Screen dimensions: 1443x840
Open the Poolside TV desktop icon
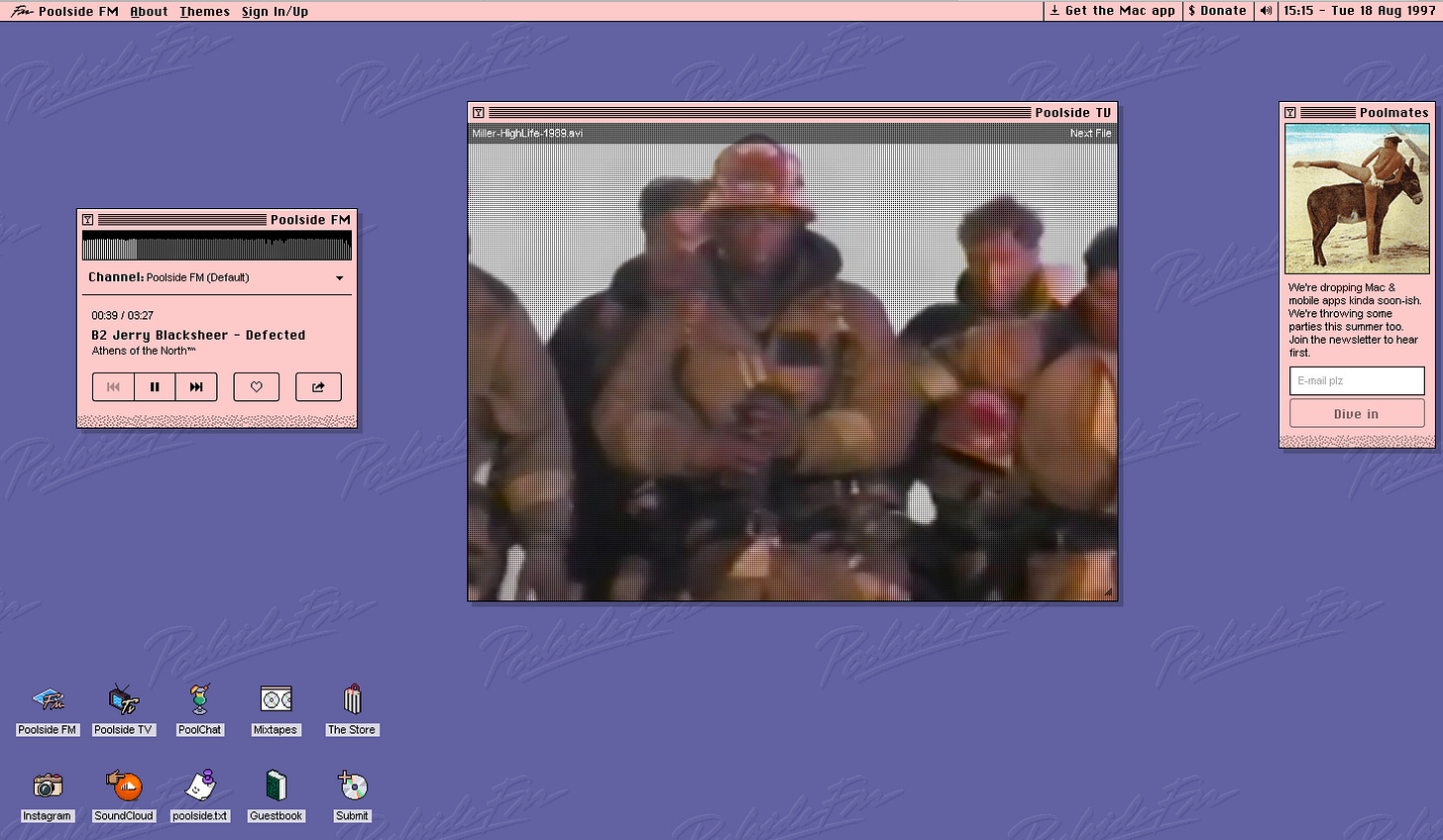pos(124,701)
